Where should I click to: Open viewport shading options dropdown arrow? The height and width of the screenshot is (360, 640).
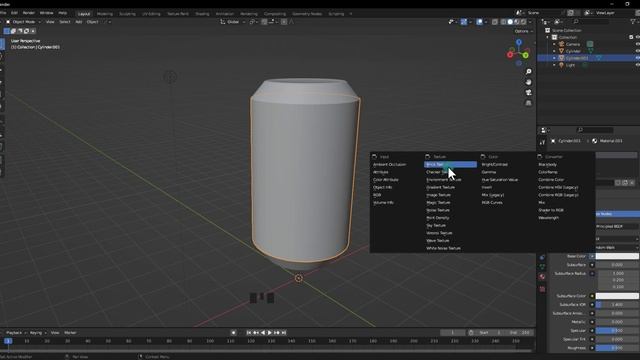pyautogui.click(x=531, y=22)
